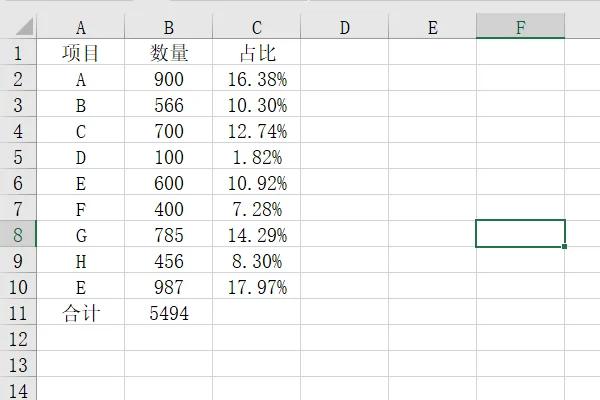The image size is (600, 400).
Task: Click the cell with text 数量
Action: [x=168, y=52]
